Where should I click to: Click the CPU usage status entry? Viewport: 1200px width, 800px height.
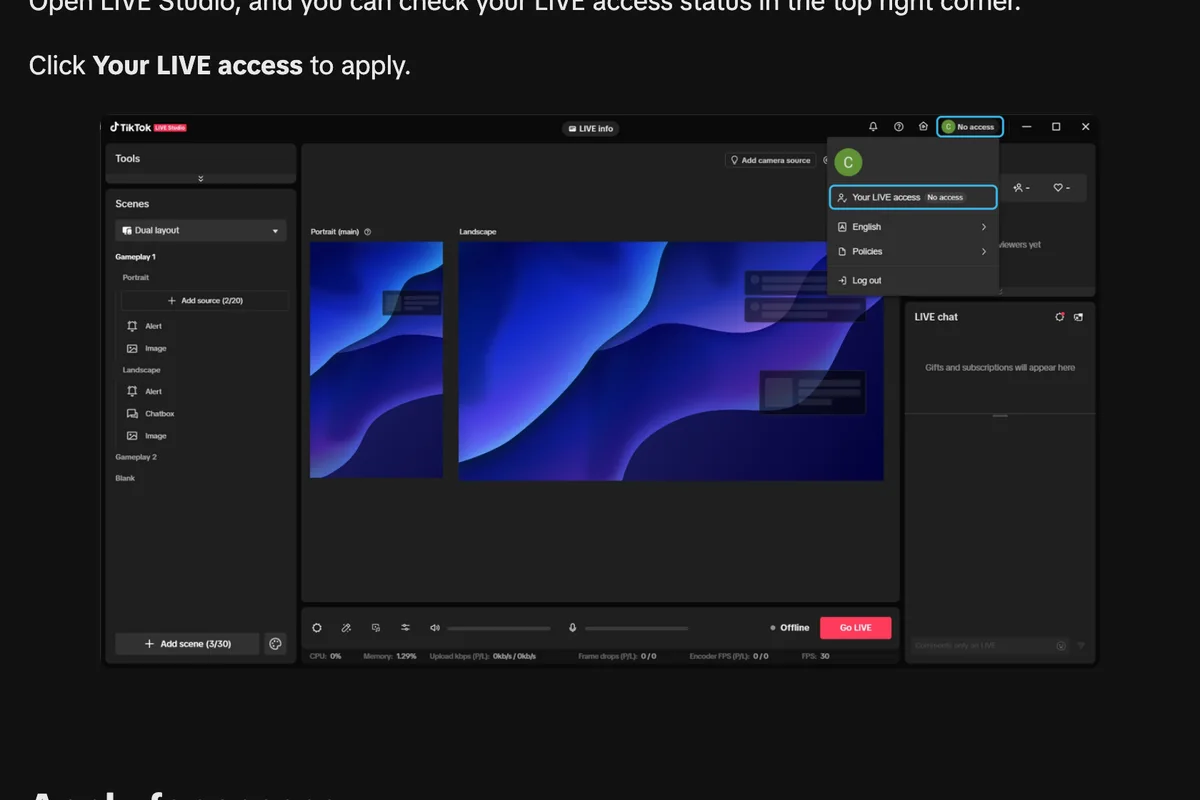326,657
